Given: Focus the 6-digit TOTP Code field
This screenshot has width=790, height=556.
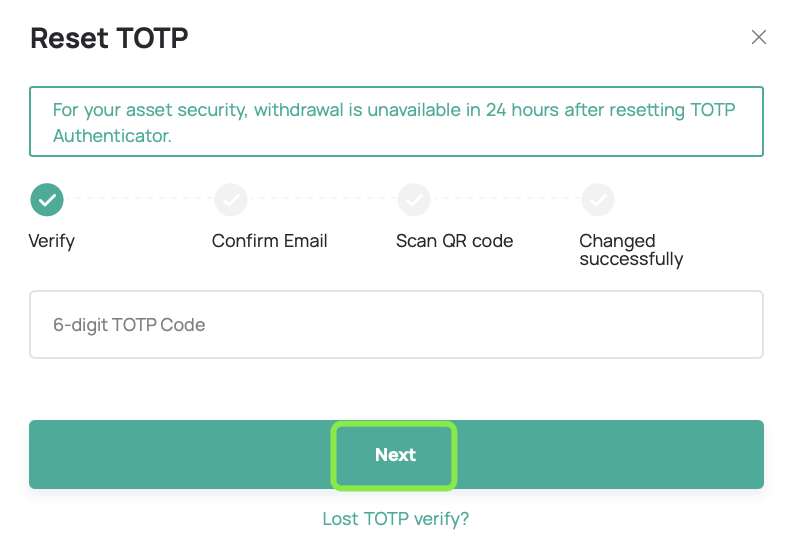Looking at the screenshot, I should tap(397, 324).
